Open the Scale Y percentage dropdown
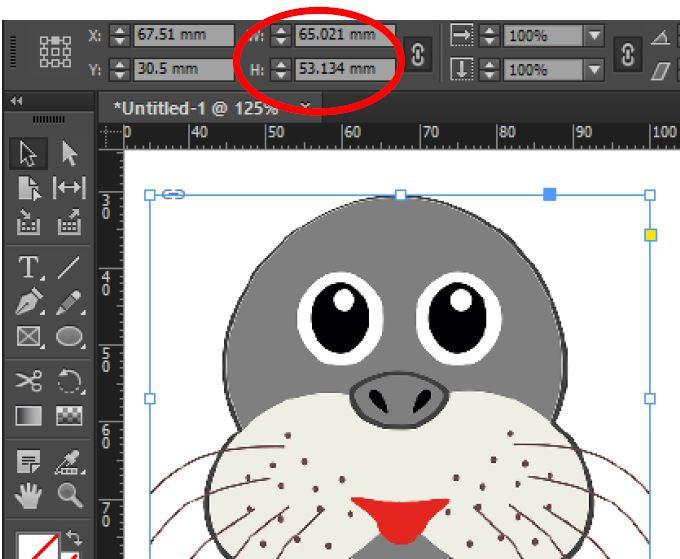The width and height of the screenshot is (680, 559). coord(594,70)
